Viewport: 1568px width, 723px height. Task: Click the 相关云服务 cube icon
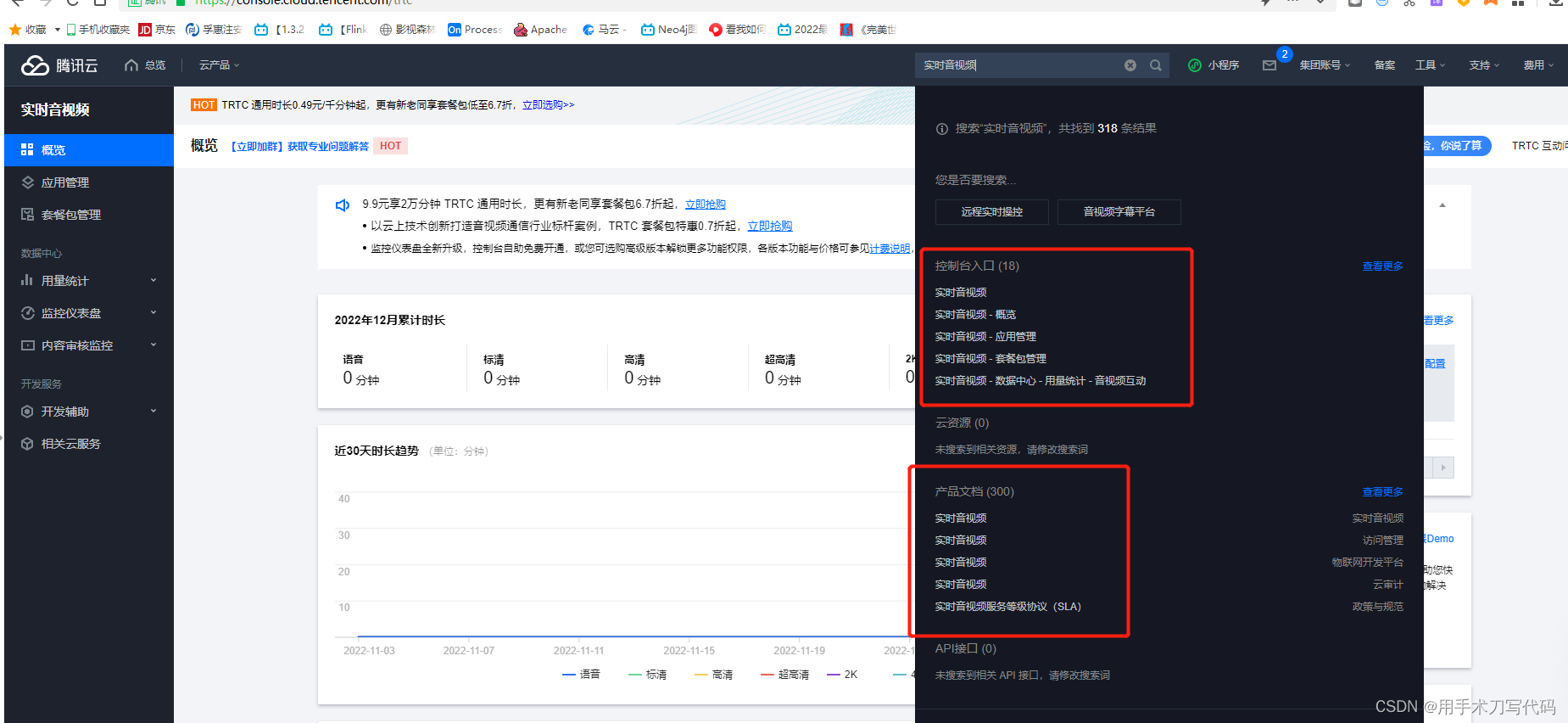tap(27, 444)
